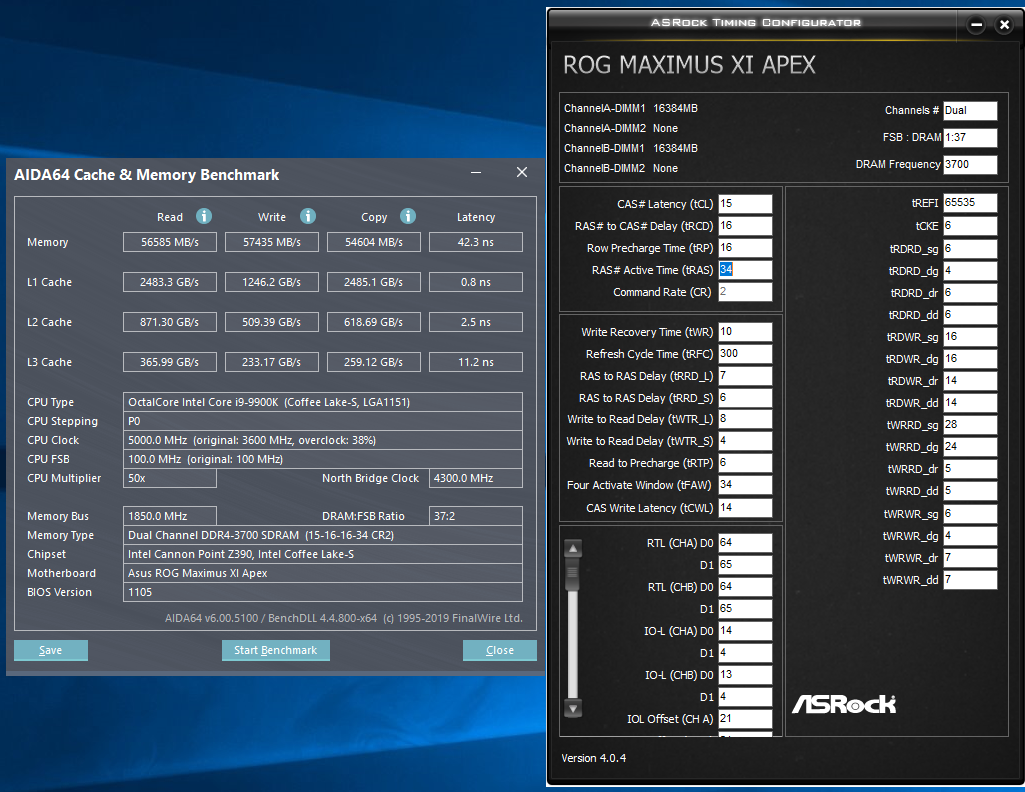The image size is (1025, 792).
Task: Click the tWRWR_sg field
Action: (970, 514)
